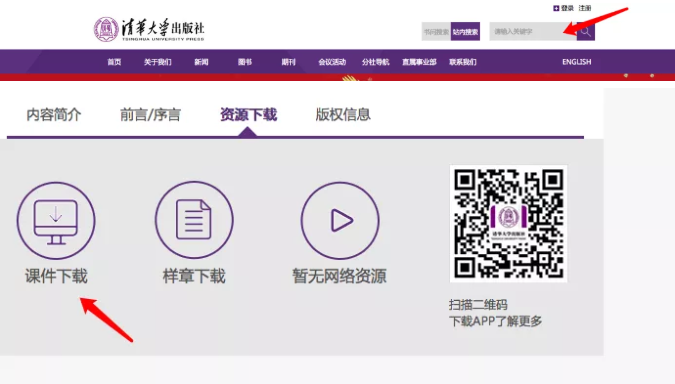Switch to the 内容简介 tab
This screenshot has width=675, height=384.
click(54, 115)
